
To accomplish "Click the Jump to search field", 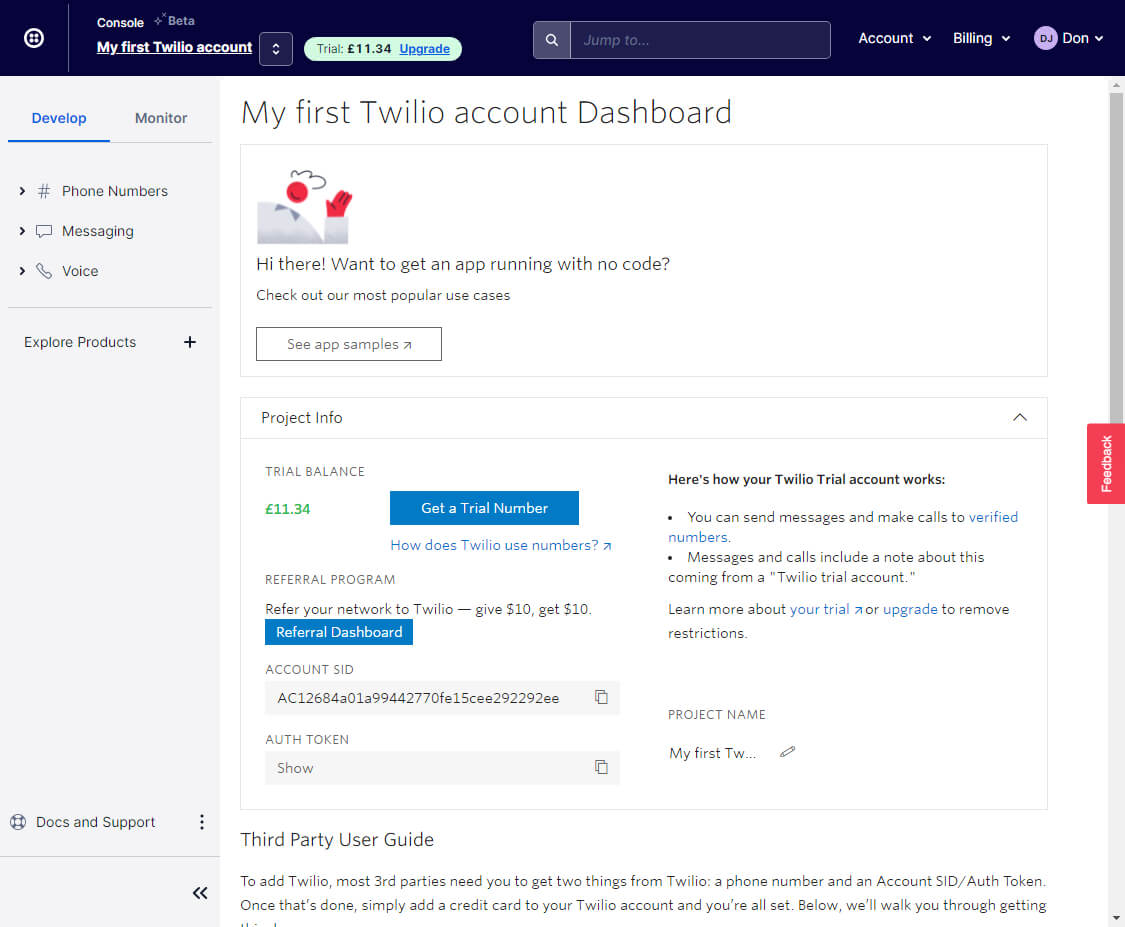I will pos(700,40).
